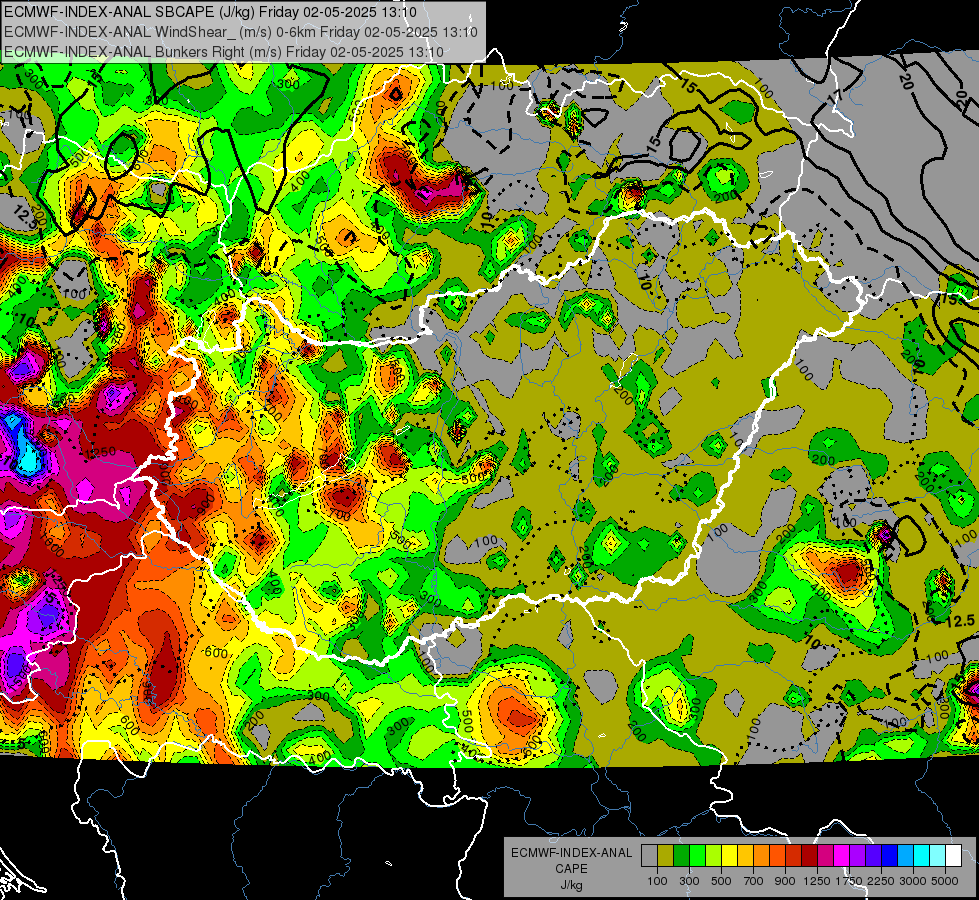Viewport: 979px width, 900px height.
Task: Click the red-orange legend swatch before 900
Action: [x=777, y=856]
